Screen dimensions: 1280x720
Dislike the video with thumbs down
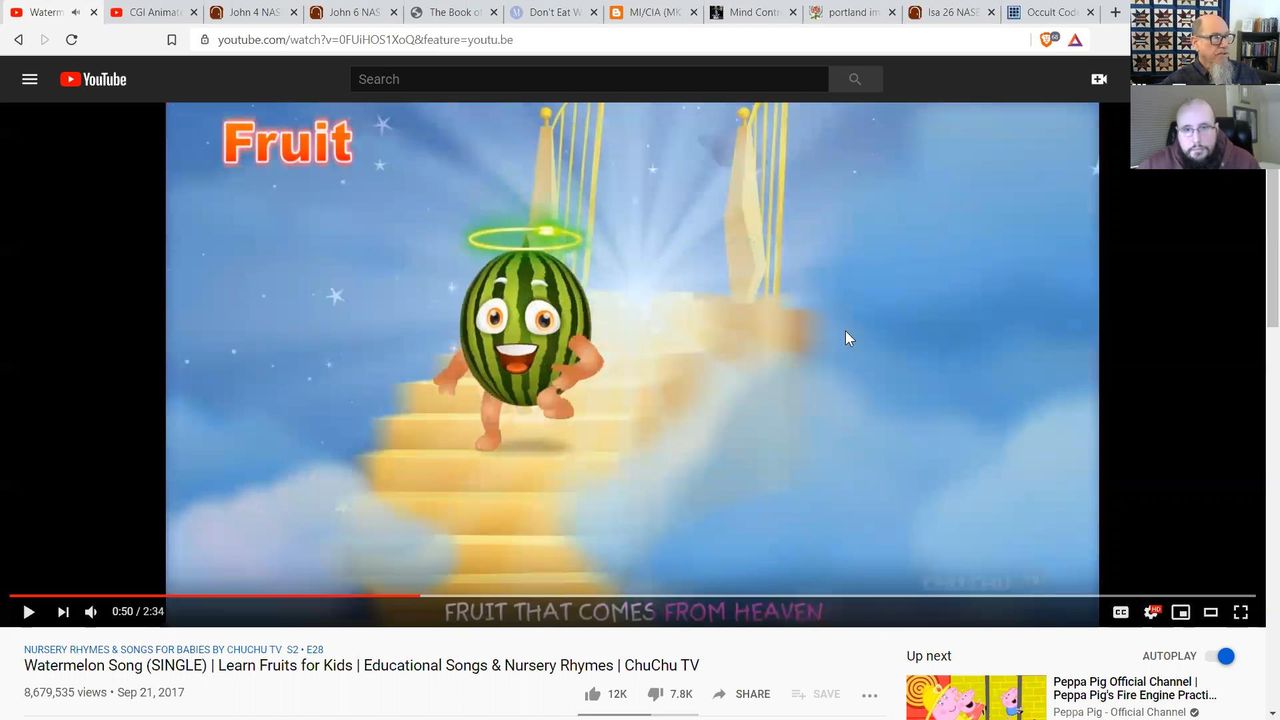pos(656,694)
